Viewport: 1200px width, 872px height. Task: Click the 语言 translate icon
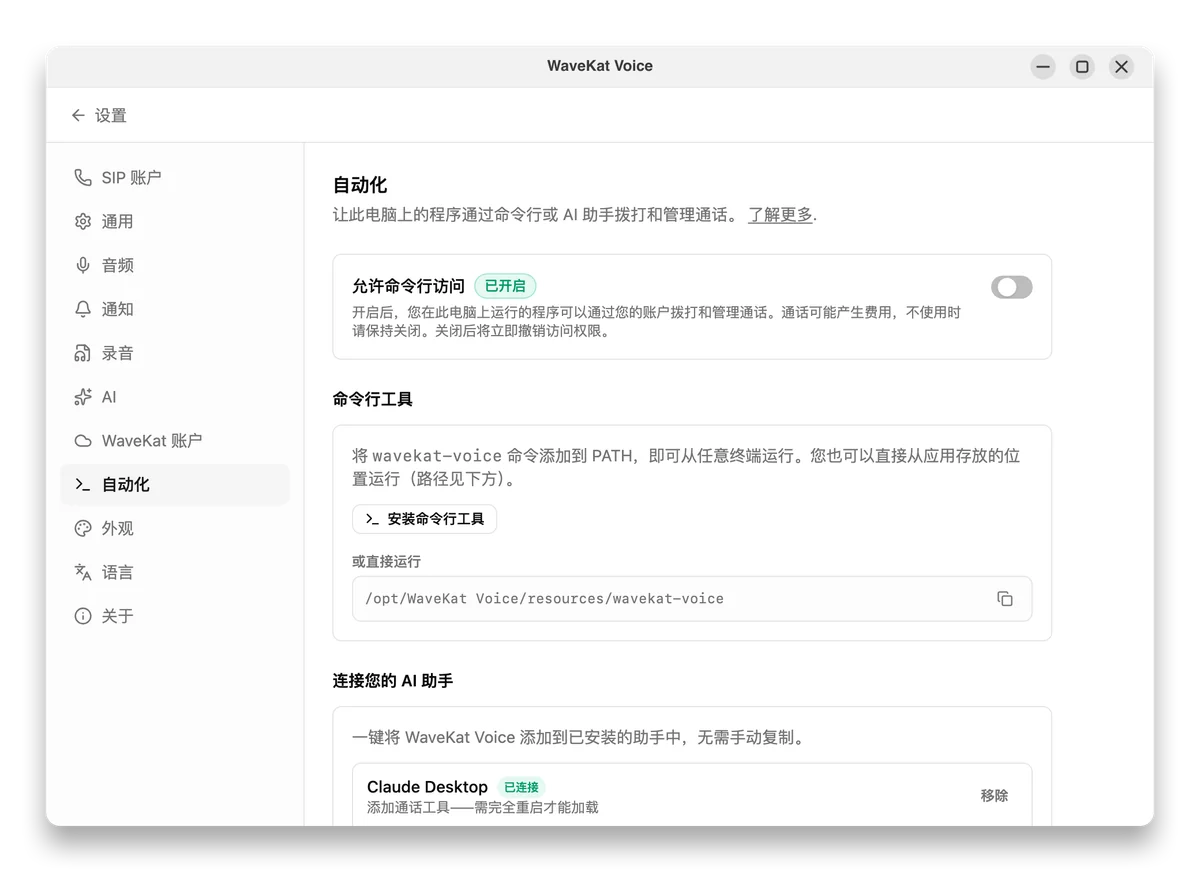tap(83, 572)
